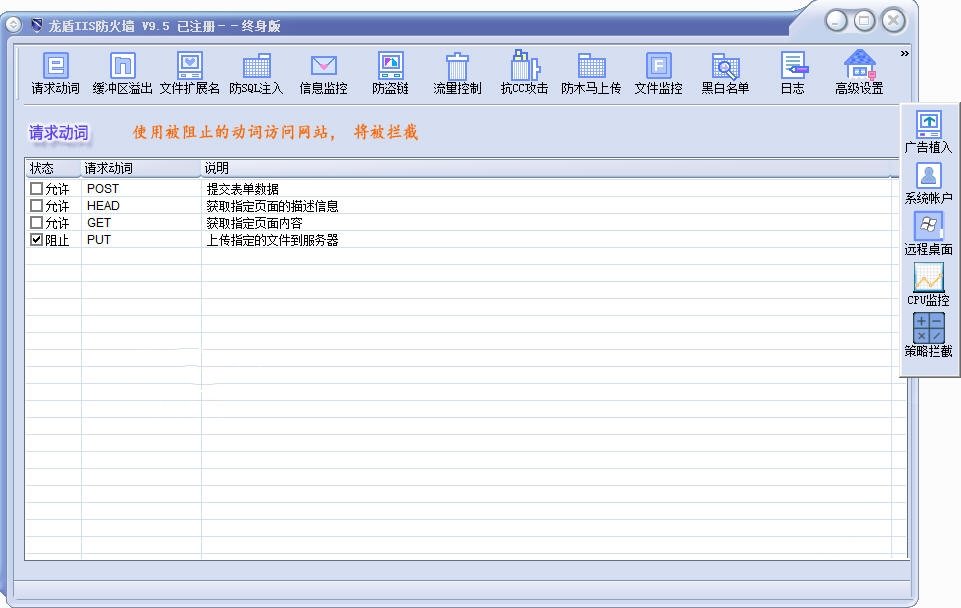This screenshot has height=608, width=961.
Task: Select the GET row text
Action: coord(99,223)
